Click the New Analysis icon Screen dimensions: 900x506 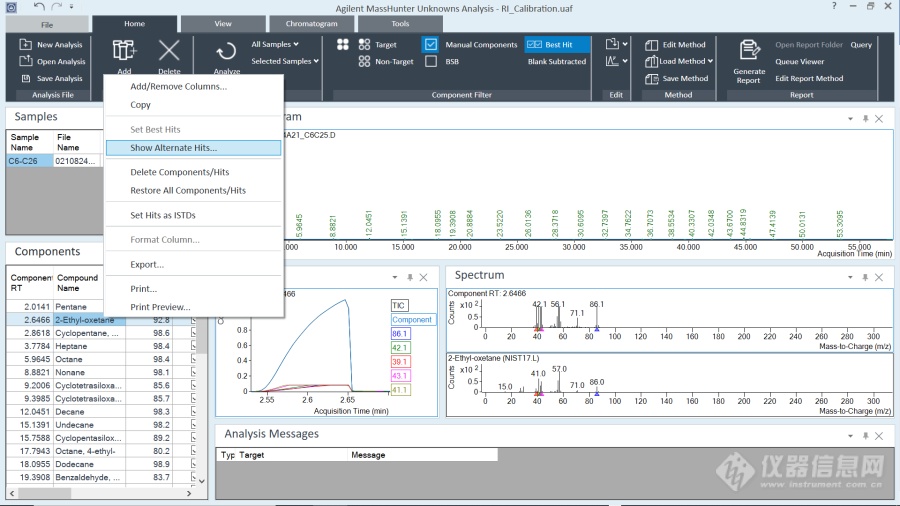click(25, 44)
